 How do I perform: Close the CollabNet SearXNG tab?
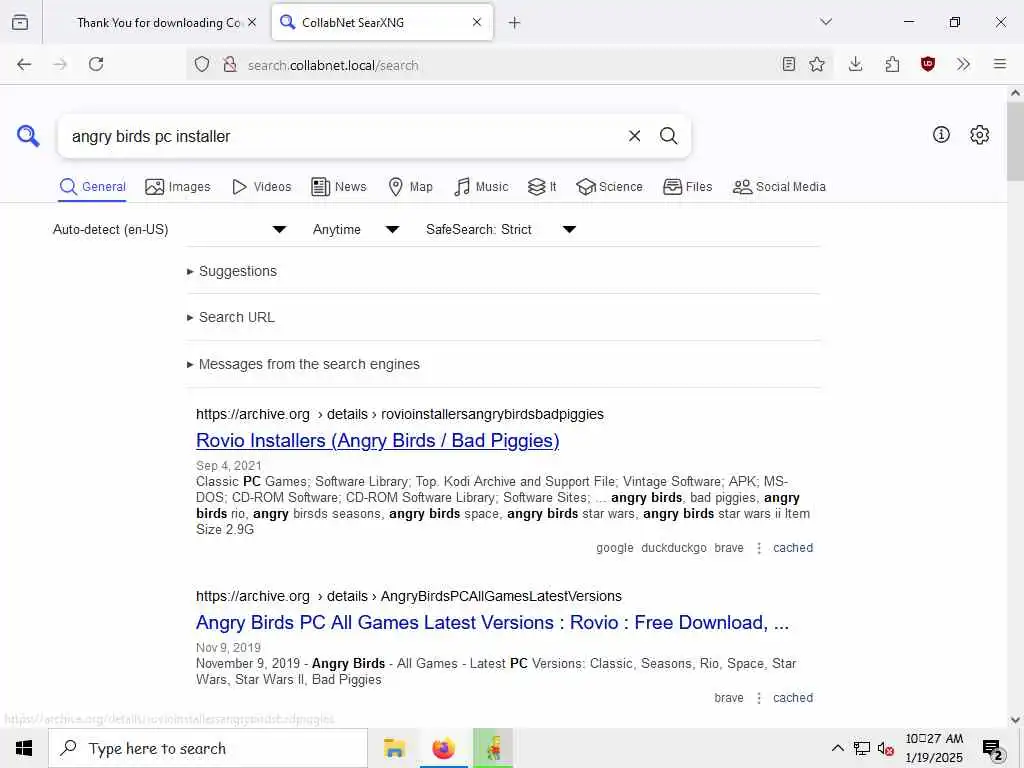point(477,22)
